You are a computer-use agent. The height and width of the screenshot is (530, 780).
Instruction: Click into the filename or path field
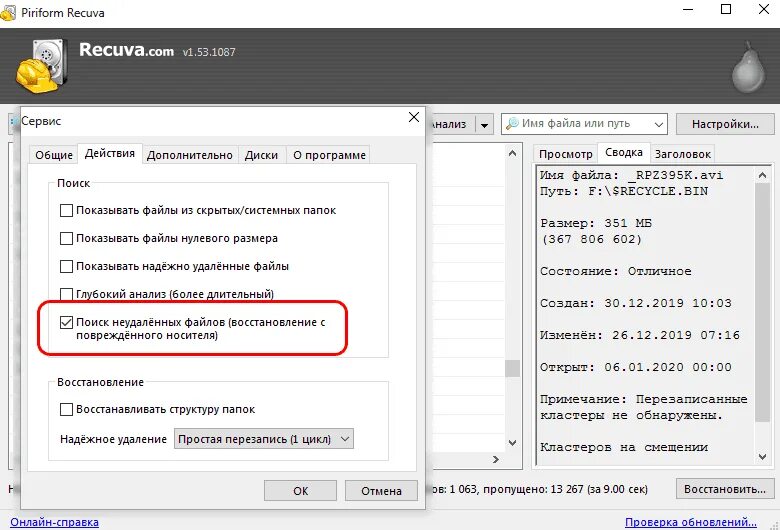click(585, 123)
